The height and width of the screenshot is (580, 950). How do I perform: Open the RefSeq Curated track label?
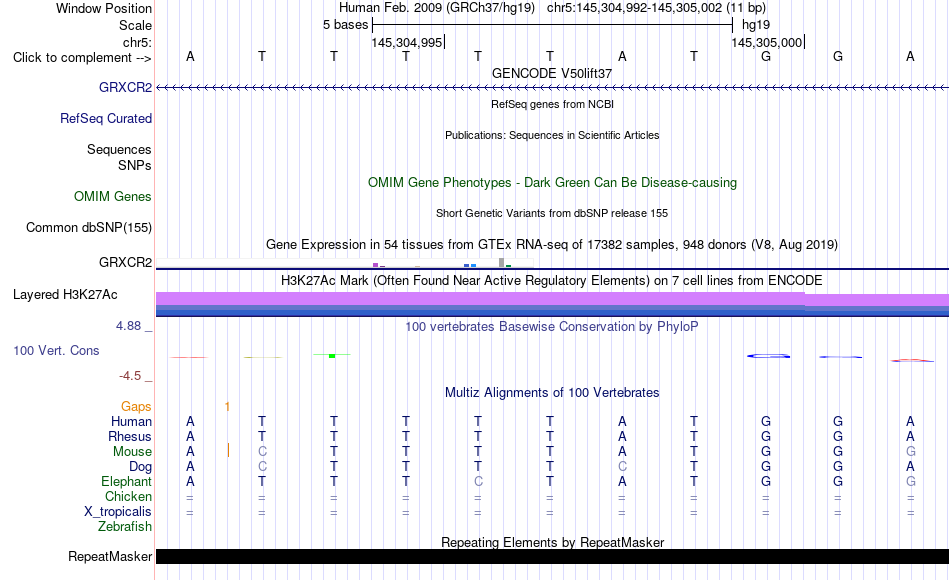pyautogui.click(x=105, y=118)
